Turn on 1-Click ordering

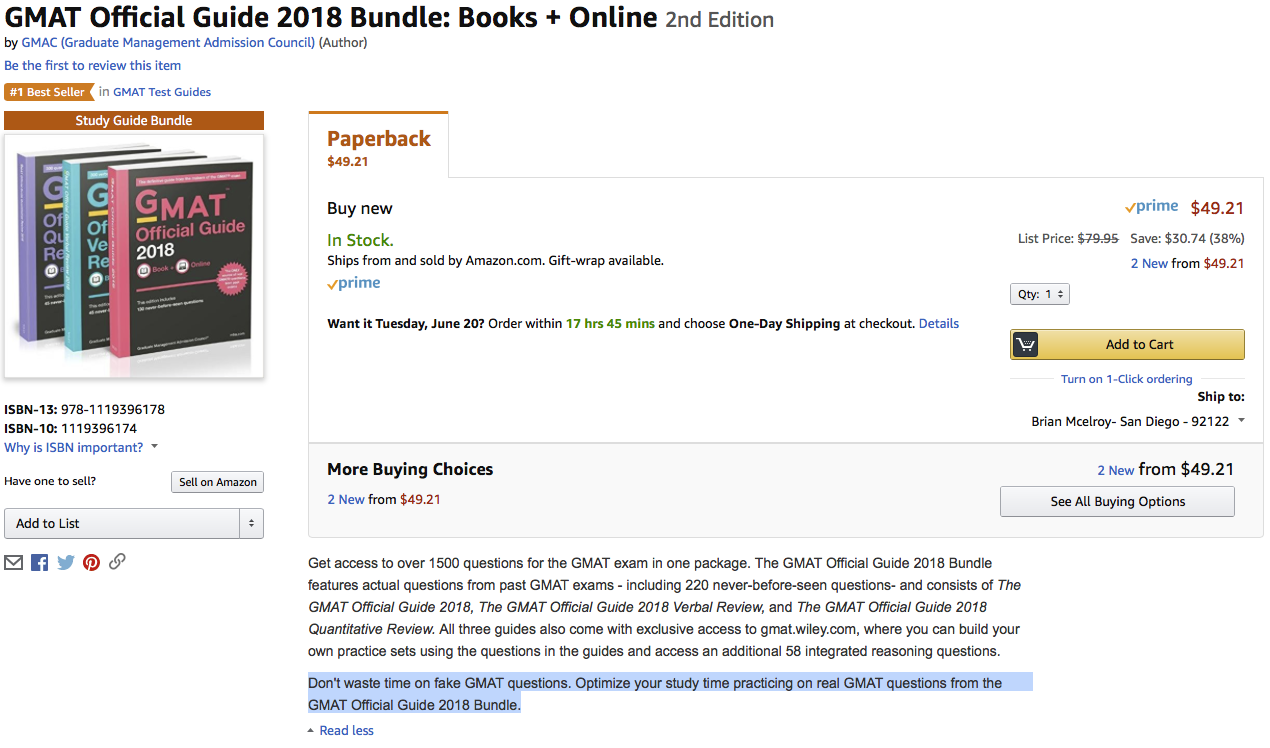pyautogui.click(x=1126, y=379)
